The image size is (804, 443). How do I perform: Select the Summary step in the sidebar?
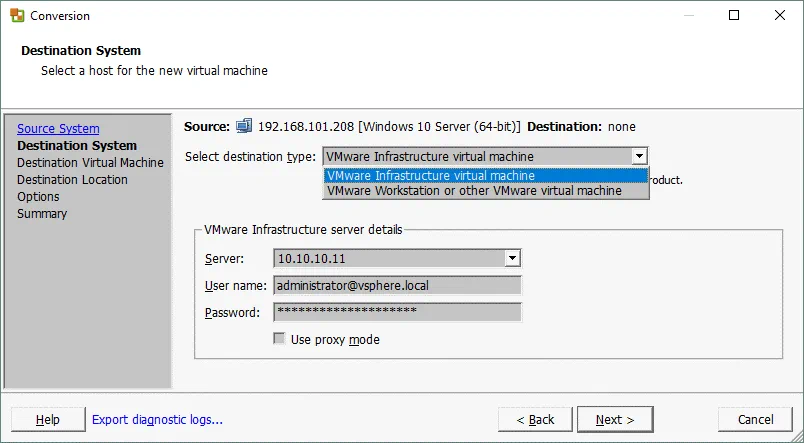pos(42,214)
